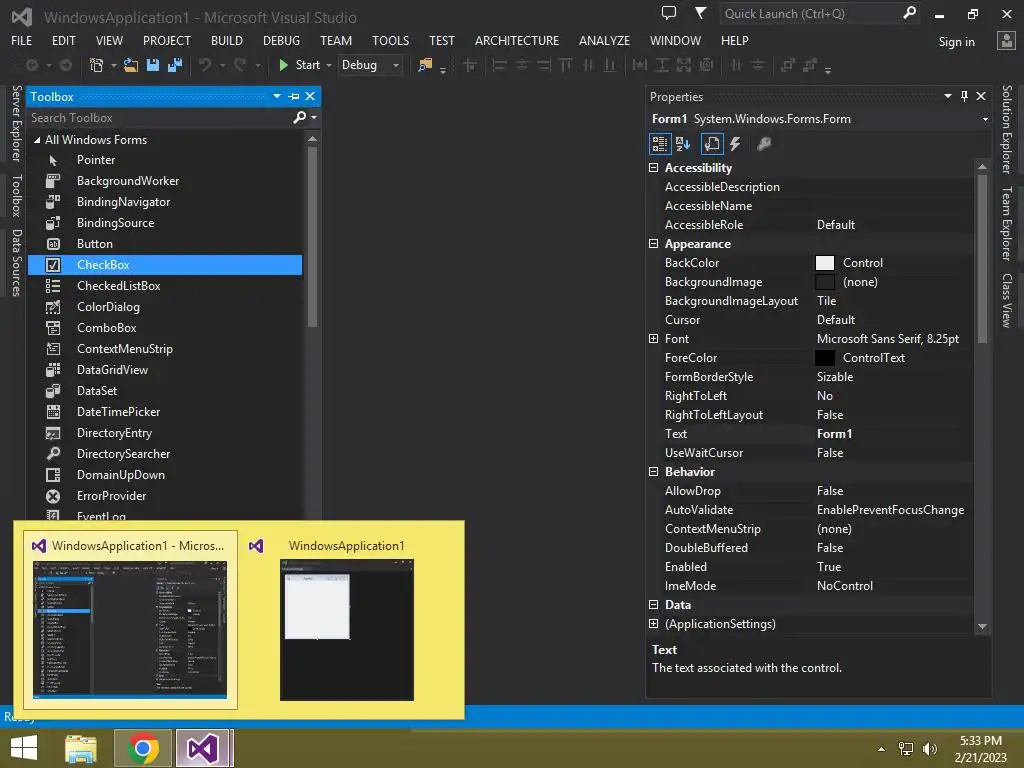Open the Server Explorer side tab
The image size is (1024, 768).
[x=17, y=123]
